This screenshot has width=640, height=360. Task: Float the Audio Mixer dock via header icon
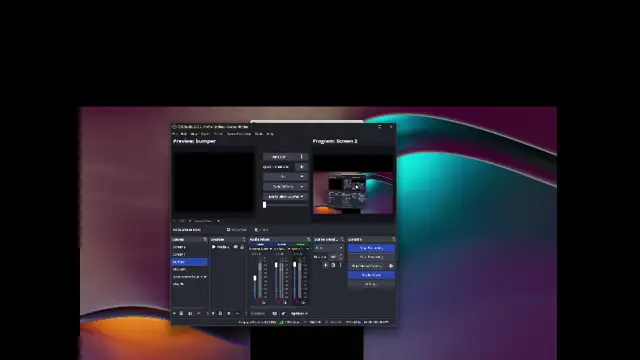(308, 239)
